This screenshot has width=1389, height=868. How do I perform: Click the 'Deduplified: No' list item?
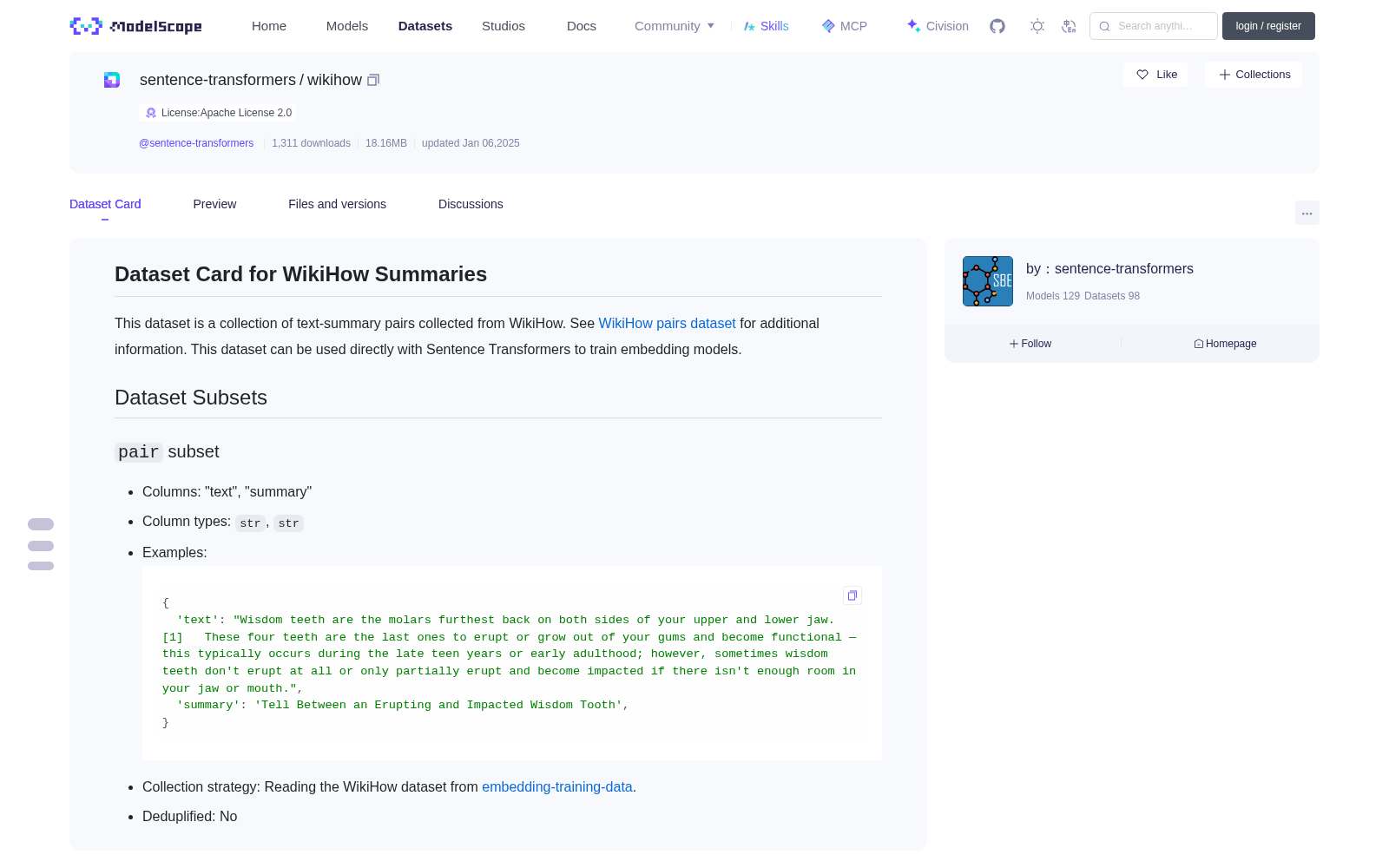[x=189, y=816]
